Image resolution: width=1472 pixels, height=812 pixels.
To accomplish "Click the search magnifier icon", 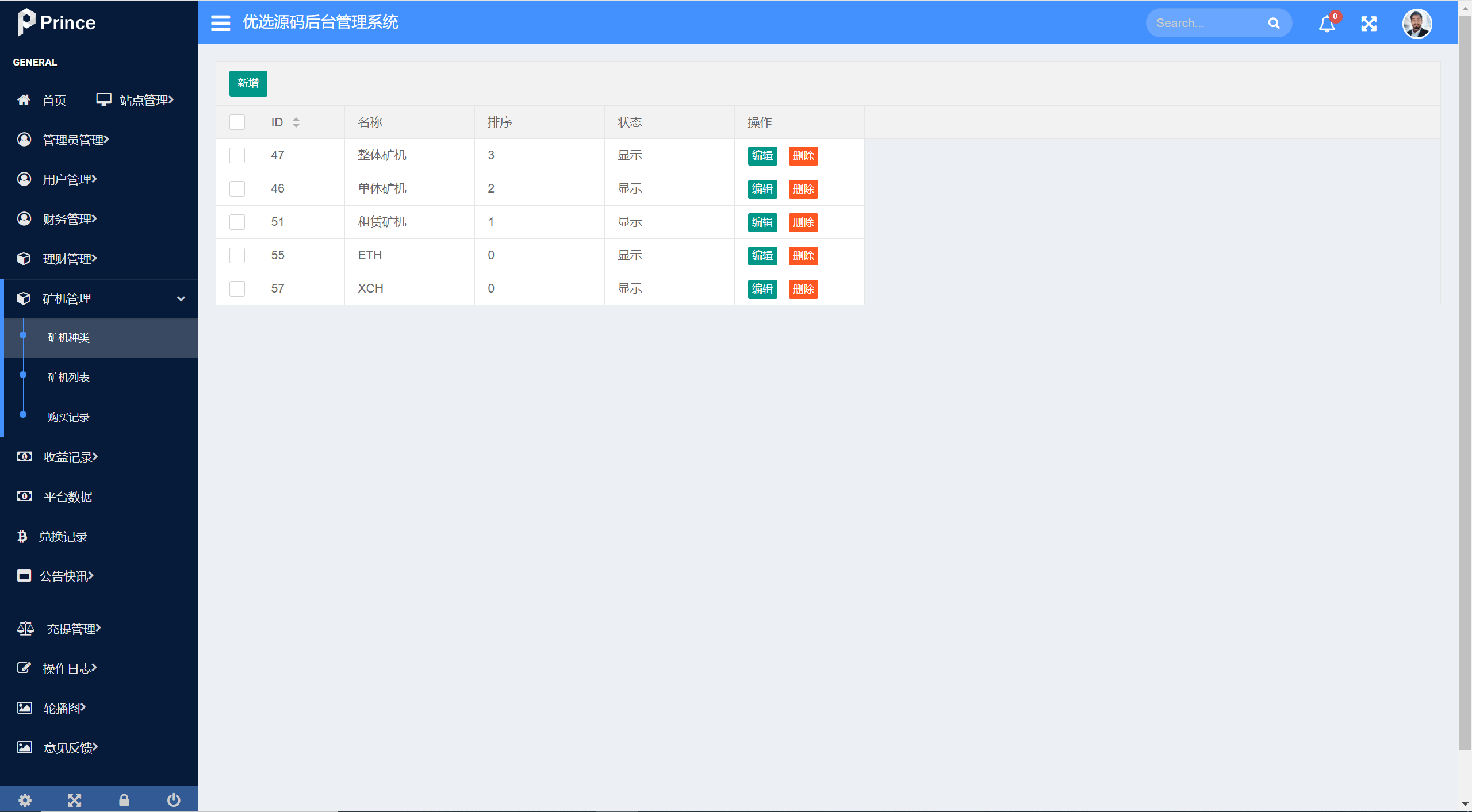I will tap(1274, 23).
